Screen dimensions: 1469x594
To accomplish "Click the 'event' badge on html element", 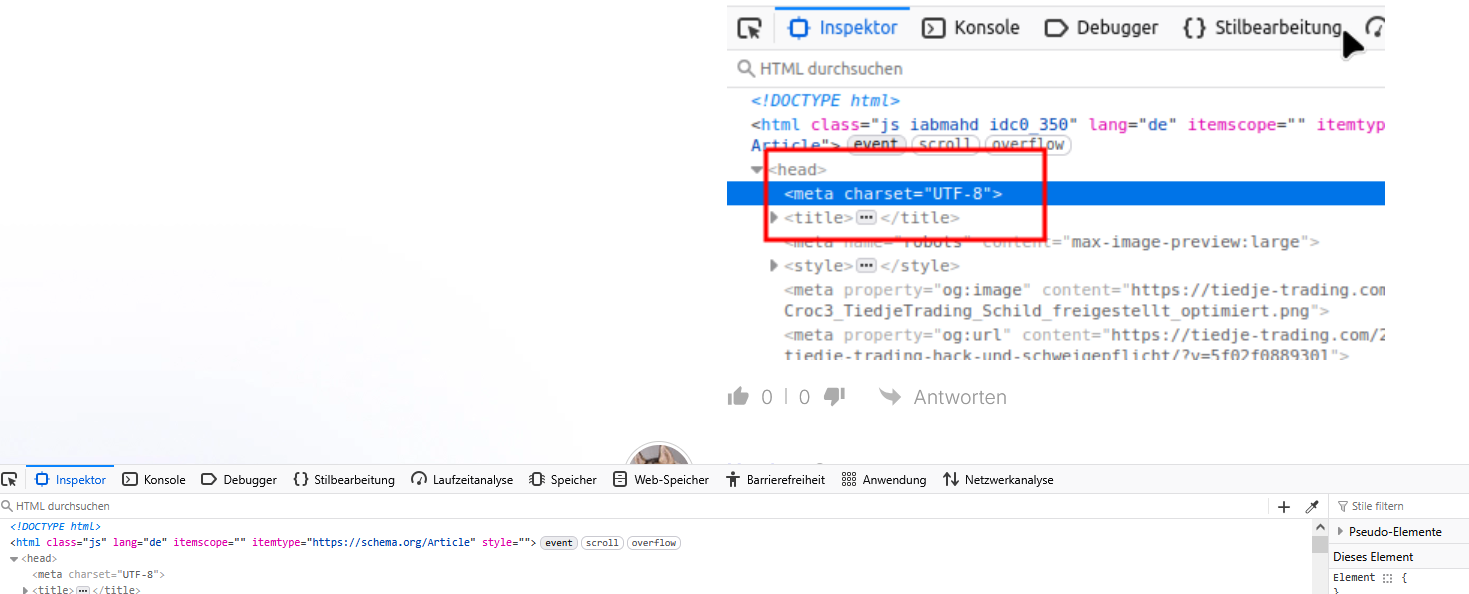I will 559,543.
